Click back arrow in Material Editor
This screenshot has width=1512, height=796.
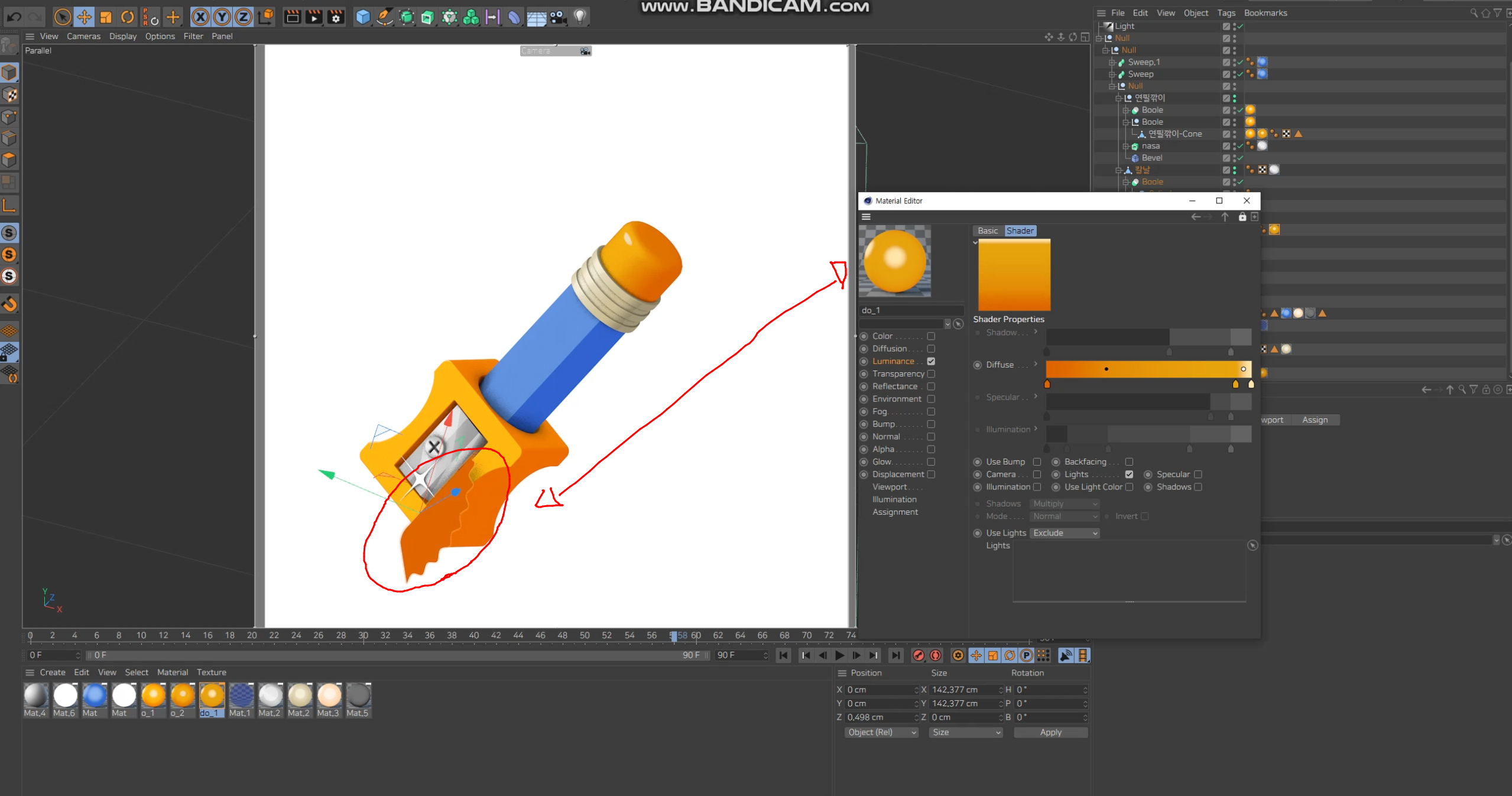coord(1195,217)
